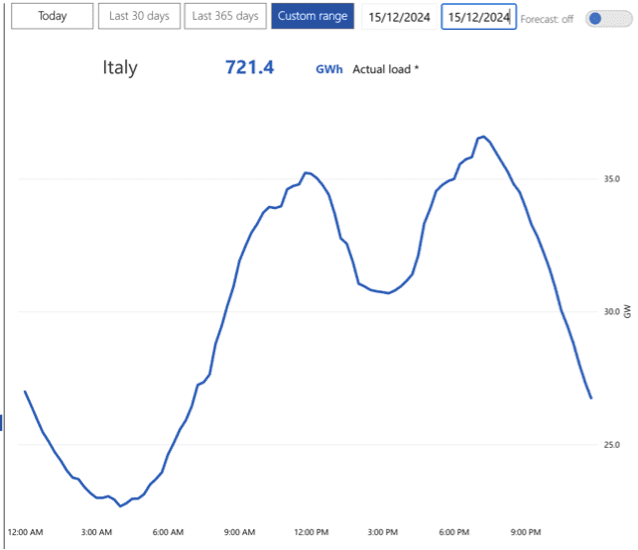Click the 12:00 PM x-axis label
Image resolution: width=638 pixels, height=550 pixels.
point(311,532)
